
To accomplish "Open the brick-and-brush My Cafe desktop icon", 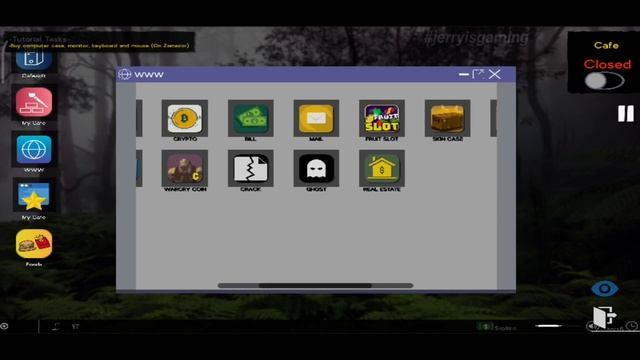I will (34, 102).
